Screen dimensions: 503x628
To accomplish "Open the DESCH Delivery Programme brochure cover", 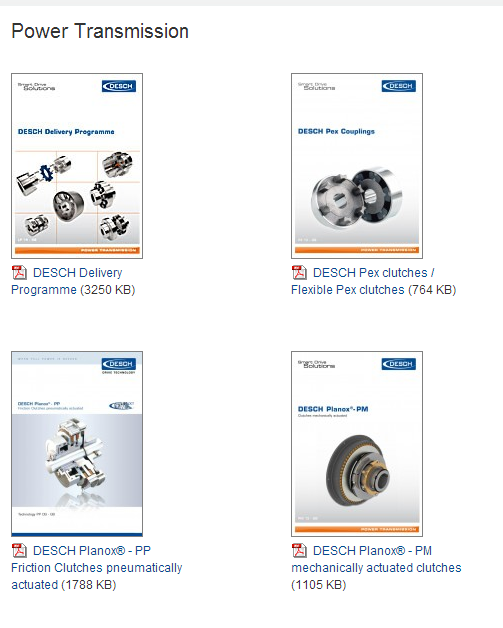I will click(77, 166).
